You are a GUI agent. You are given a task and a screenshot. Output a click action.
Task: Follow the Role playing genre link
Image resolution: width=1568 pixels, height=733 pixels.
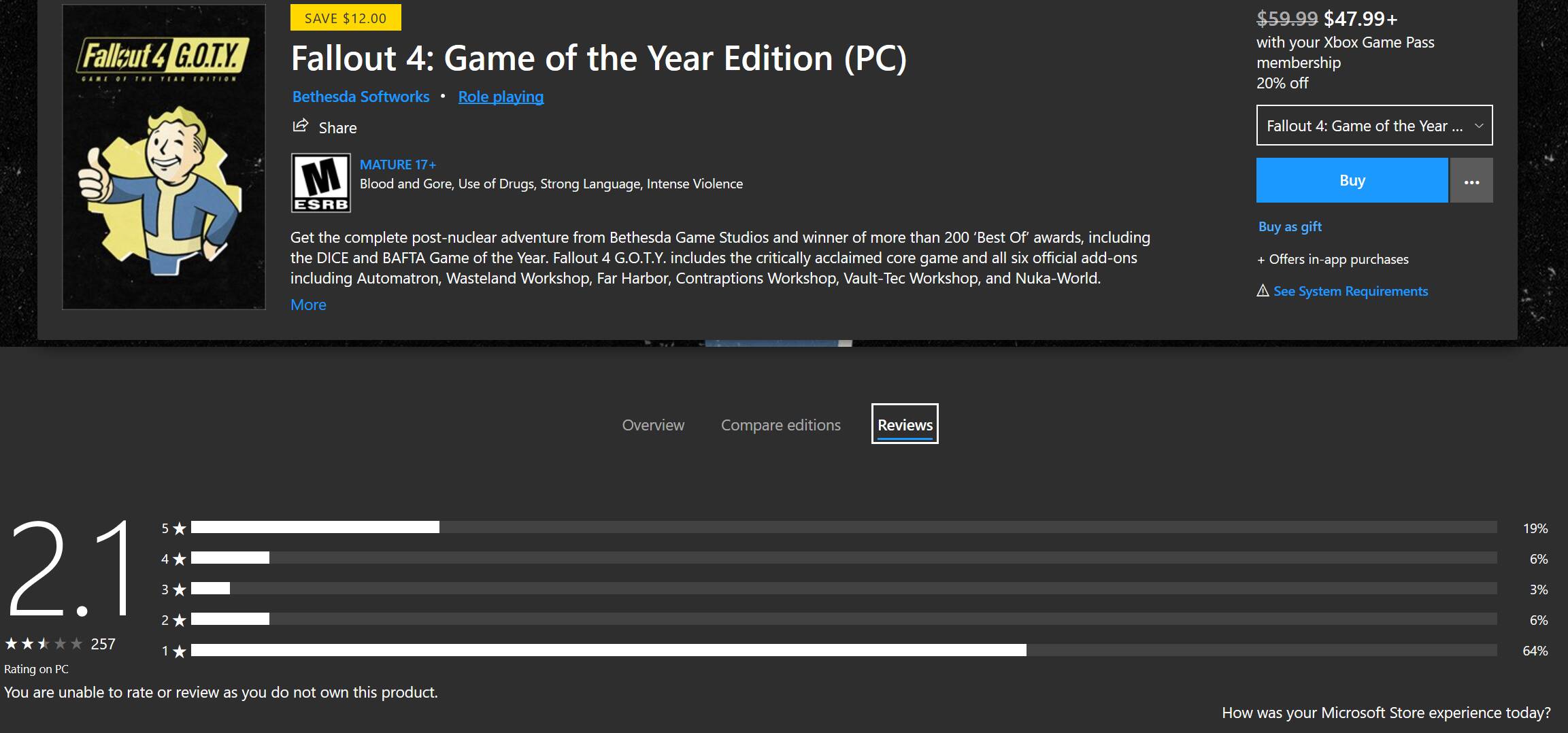(x=501, y=97)
